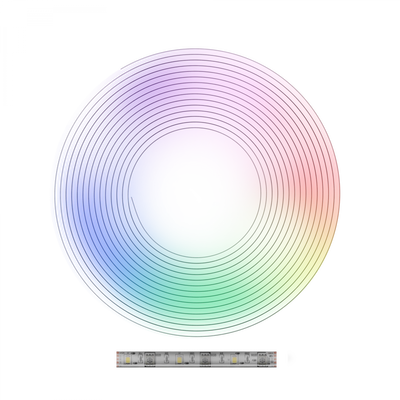Click the faint white strip end at far right
400x400 pixels.
pyautogui.click(x=290, y=359)
